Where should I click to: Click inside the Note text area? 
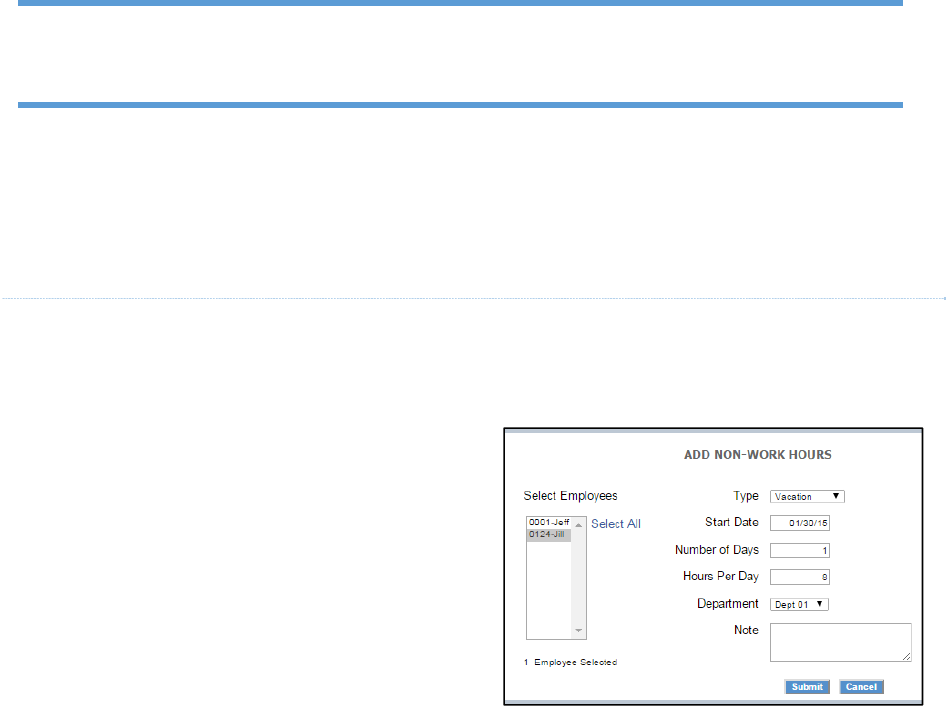pos(840,643)
